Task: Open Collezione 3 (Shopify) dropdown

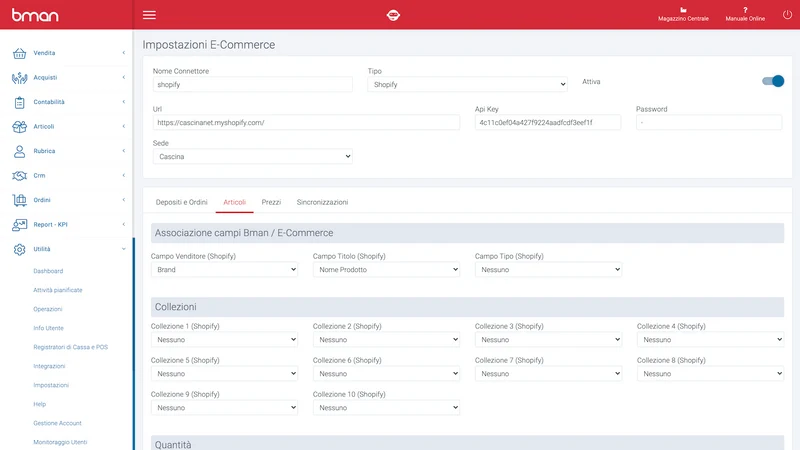Action: point(548,339)
